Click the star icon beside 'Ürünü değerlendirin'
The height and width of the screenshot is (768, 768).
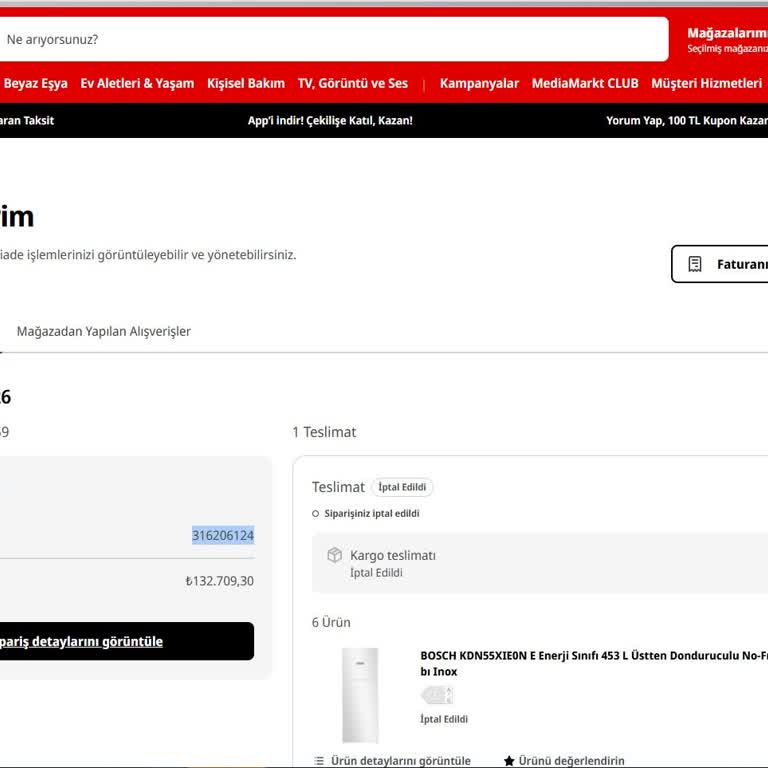(509, 760)
